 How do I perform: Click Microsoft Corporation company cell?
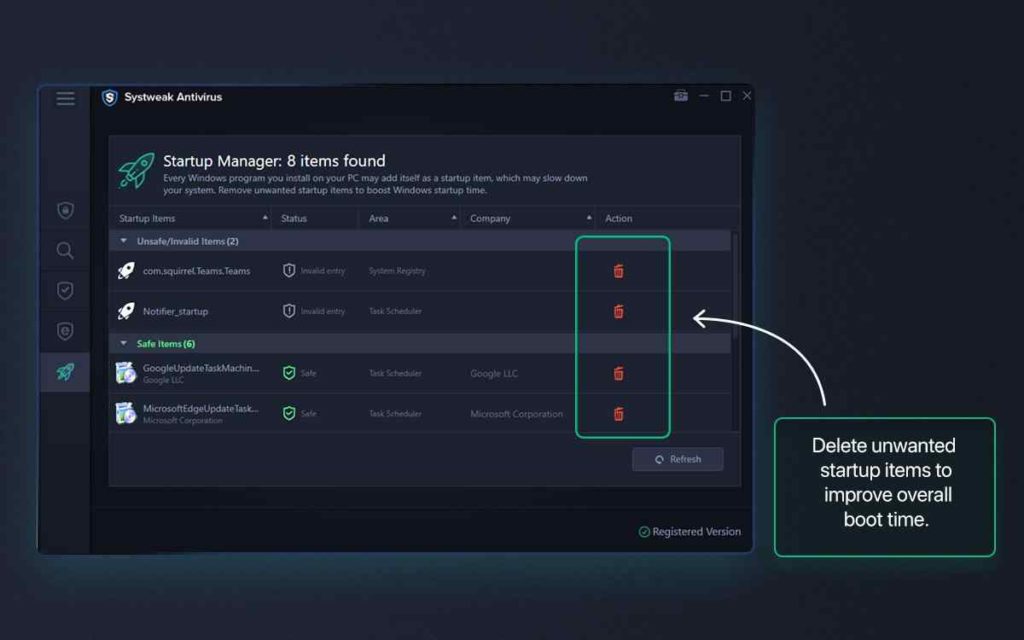517,414
